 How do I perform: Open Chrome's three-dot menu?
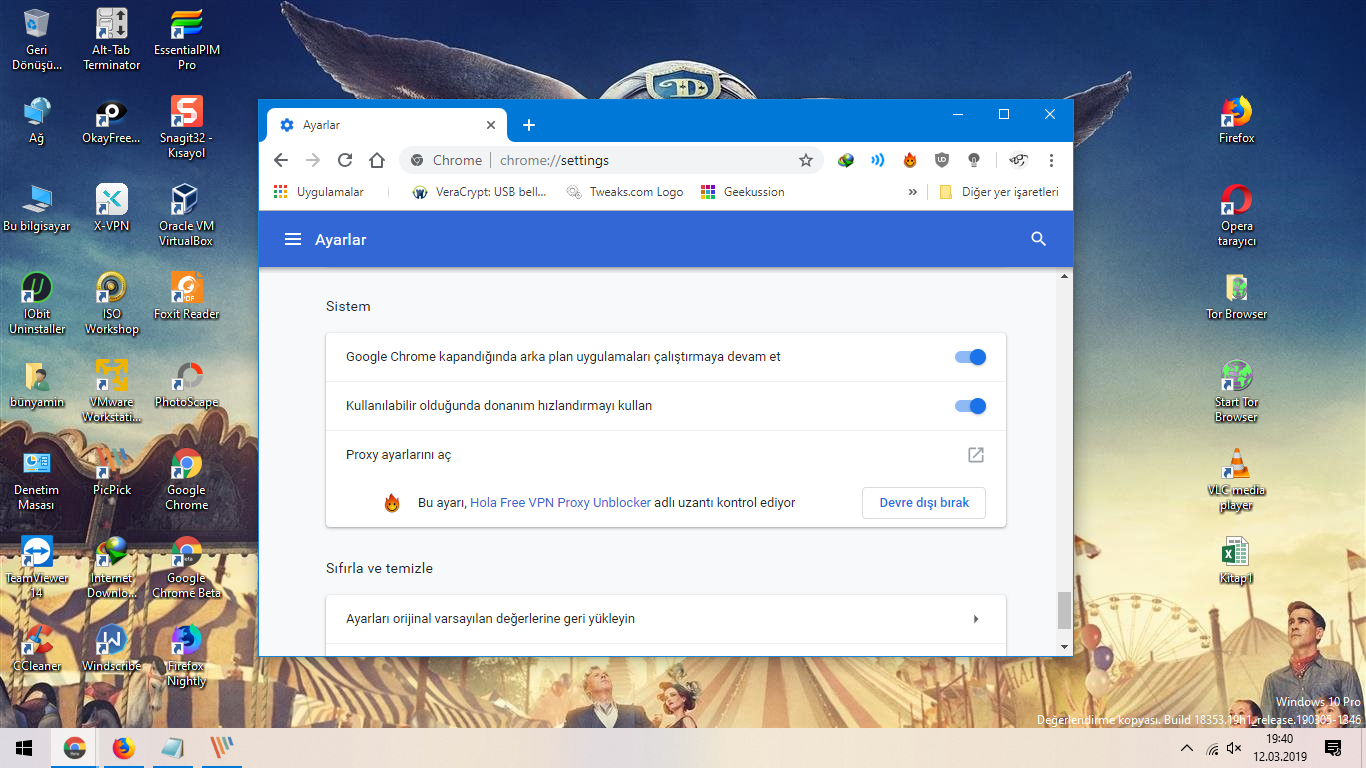coord(1051,160)
